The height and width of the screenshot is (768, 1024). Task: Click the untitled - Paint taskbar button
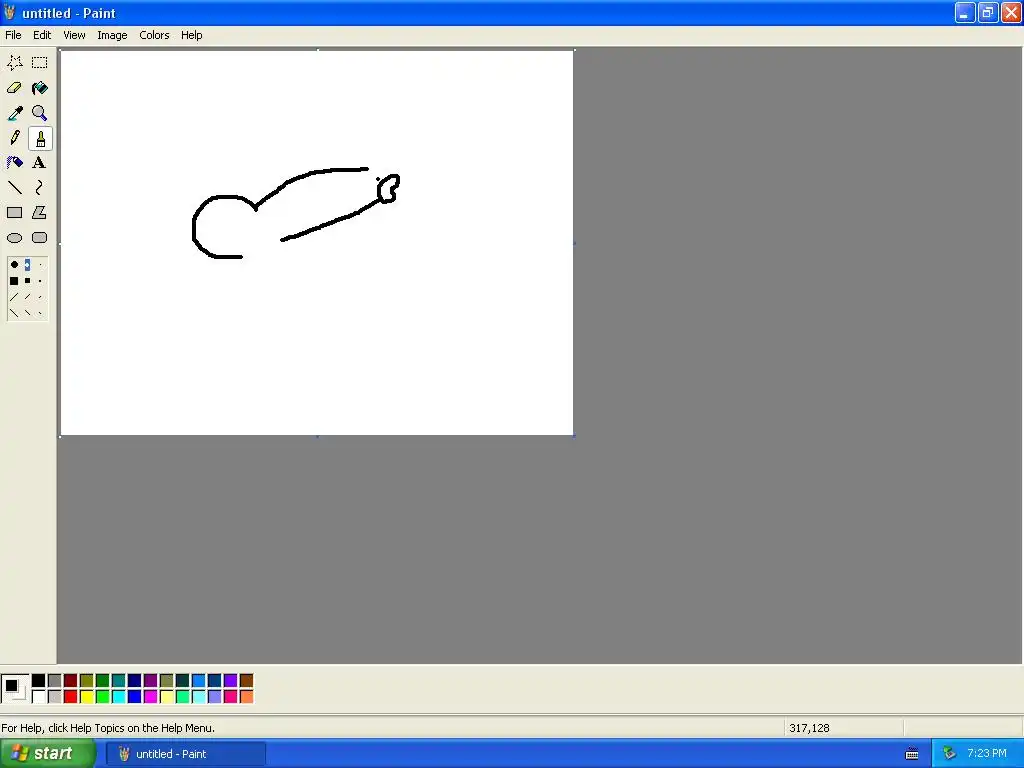(186, 754)
